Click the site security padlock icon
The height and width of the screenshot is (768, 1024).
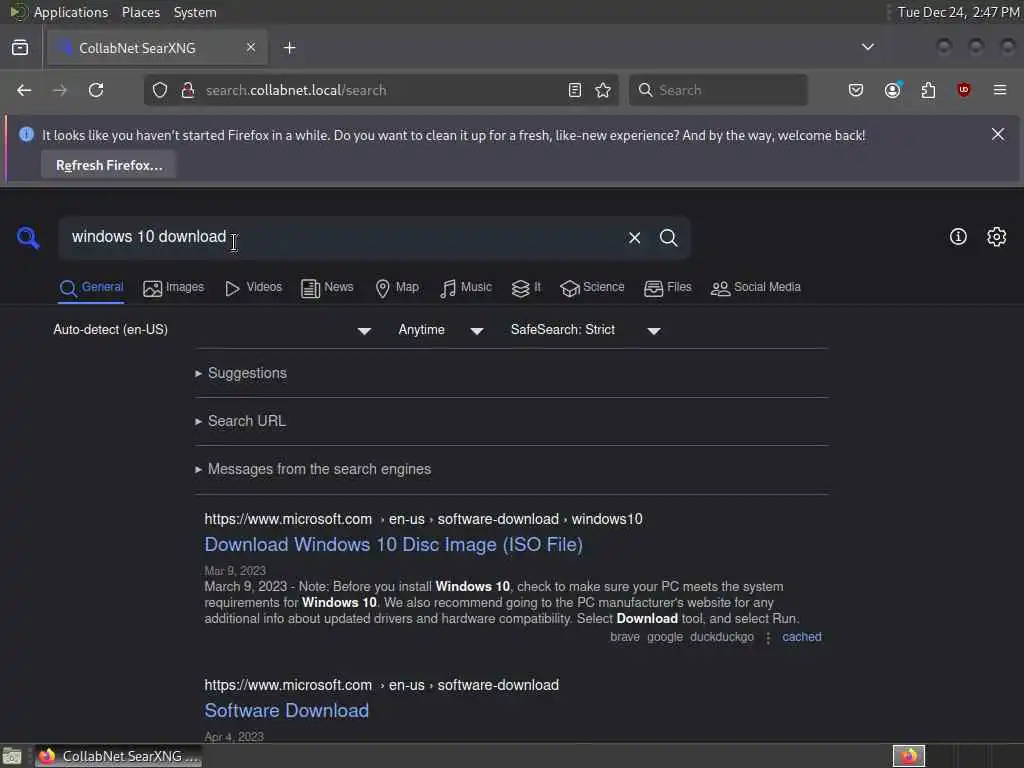[188, 90]
